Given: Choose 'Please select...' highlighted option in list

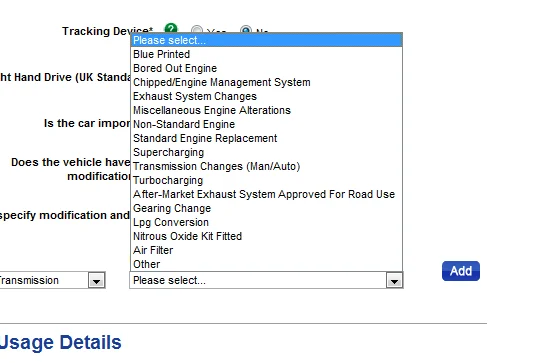Looking at the screenshot, I should pyautogui.click(x=267, y=40).
